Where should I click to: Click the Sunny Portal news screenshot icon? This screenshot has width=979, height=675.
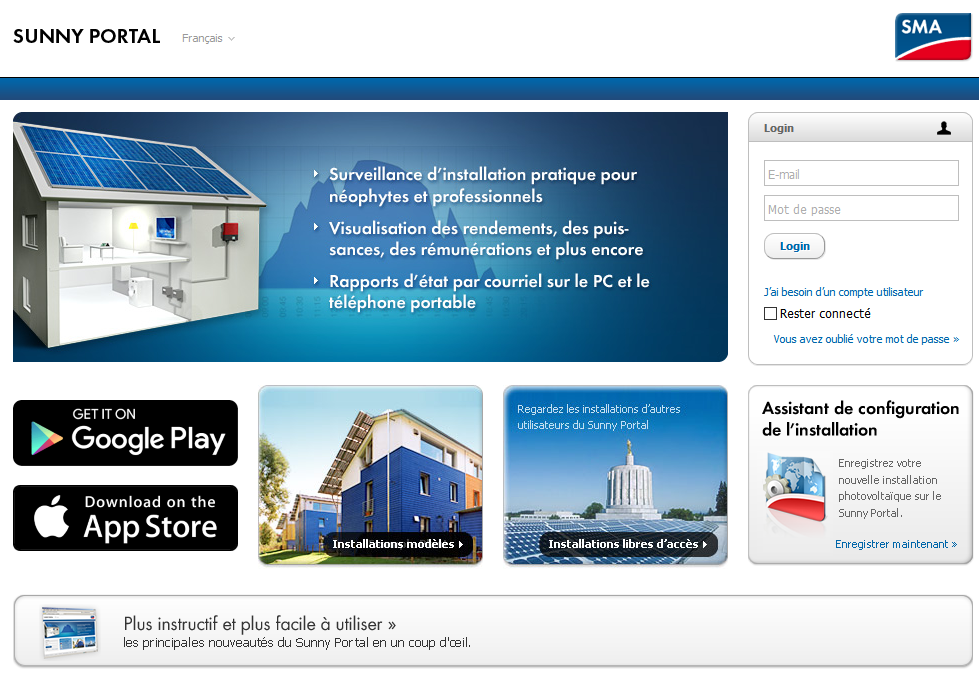tap(70, 631)
